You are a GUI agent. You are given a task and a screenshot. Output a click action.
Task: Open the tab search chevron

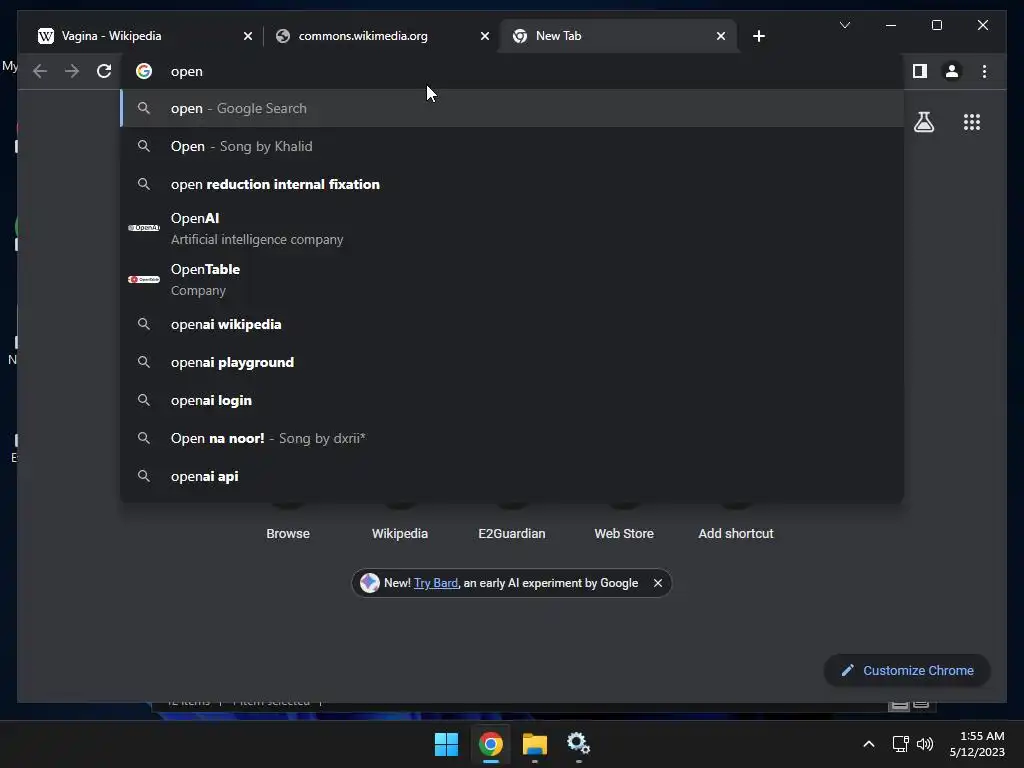[844, 25]
